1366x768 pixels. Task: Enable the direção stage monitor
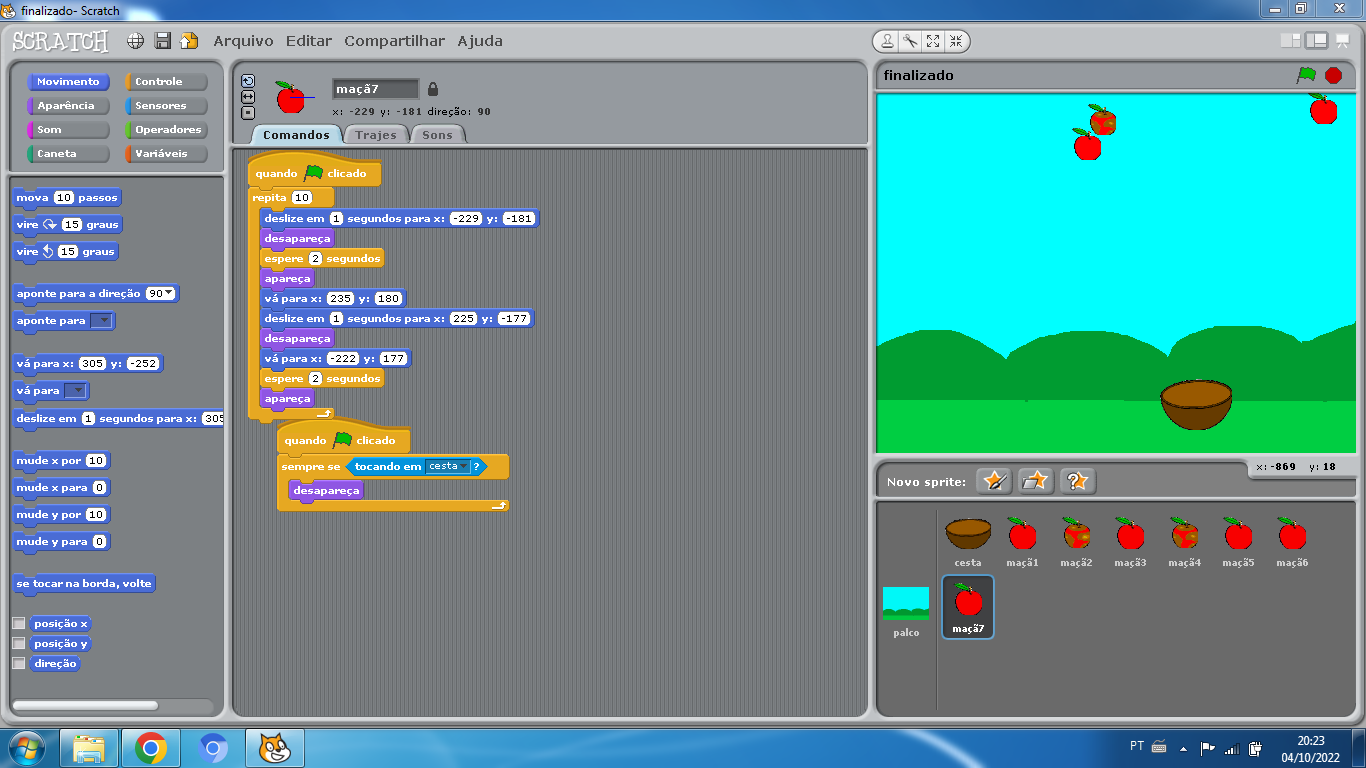(x=18, y=663)
